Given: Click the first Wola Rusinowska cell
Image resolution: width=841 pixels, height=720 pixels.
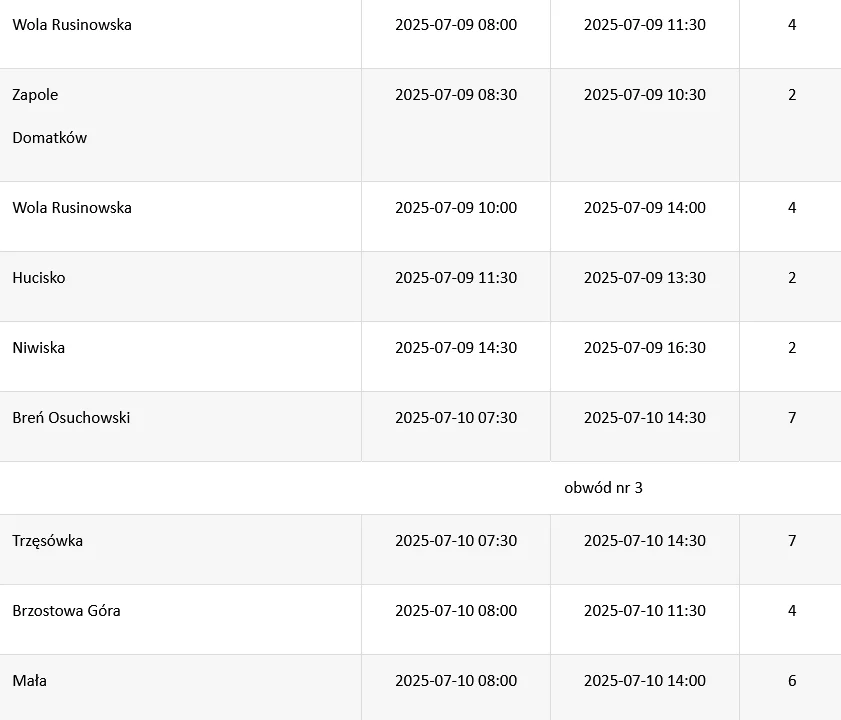Looking at the screenshot, I should 72,25.
